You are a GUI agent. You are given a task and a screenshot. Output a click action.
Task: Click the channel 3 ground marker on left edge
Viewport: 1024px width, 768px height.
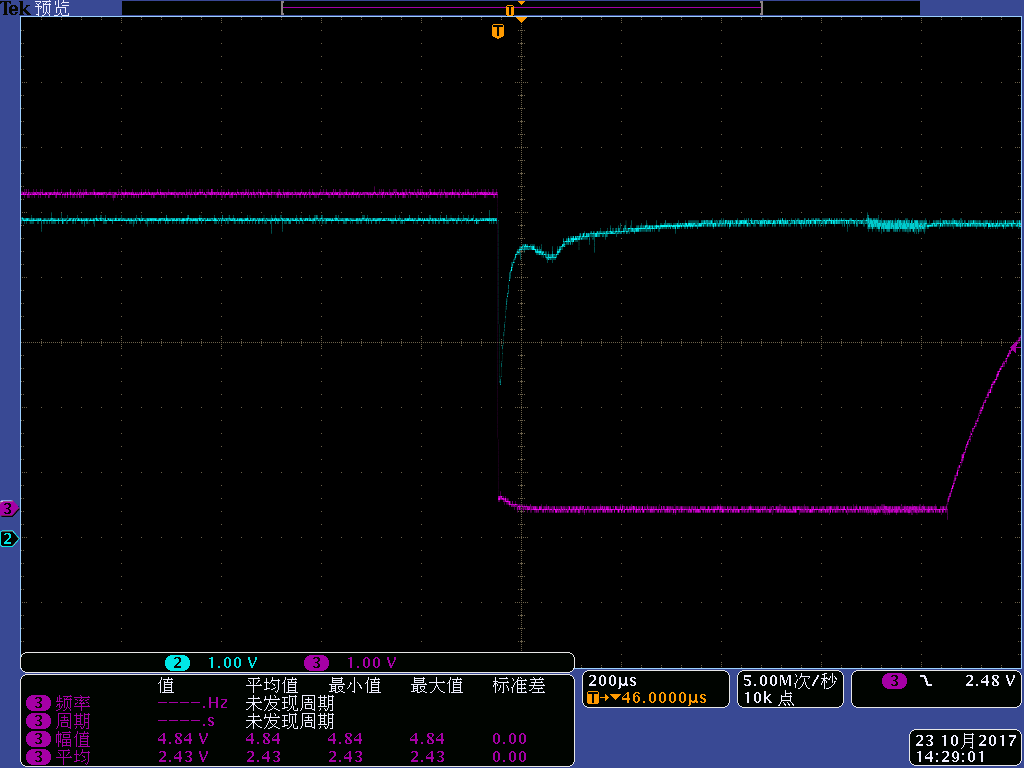pyautogui.click(x=8, y=508)
